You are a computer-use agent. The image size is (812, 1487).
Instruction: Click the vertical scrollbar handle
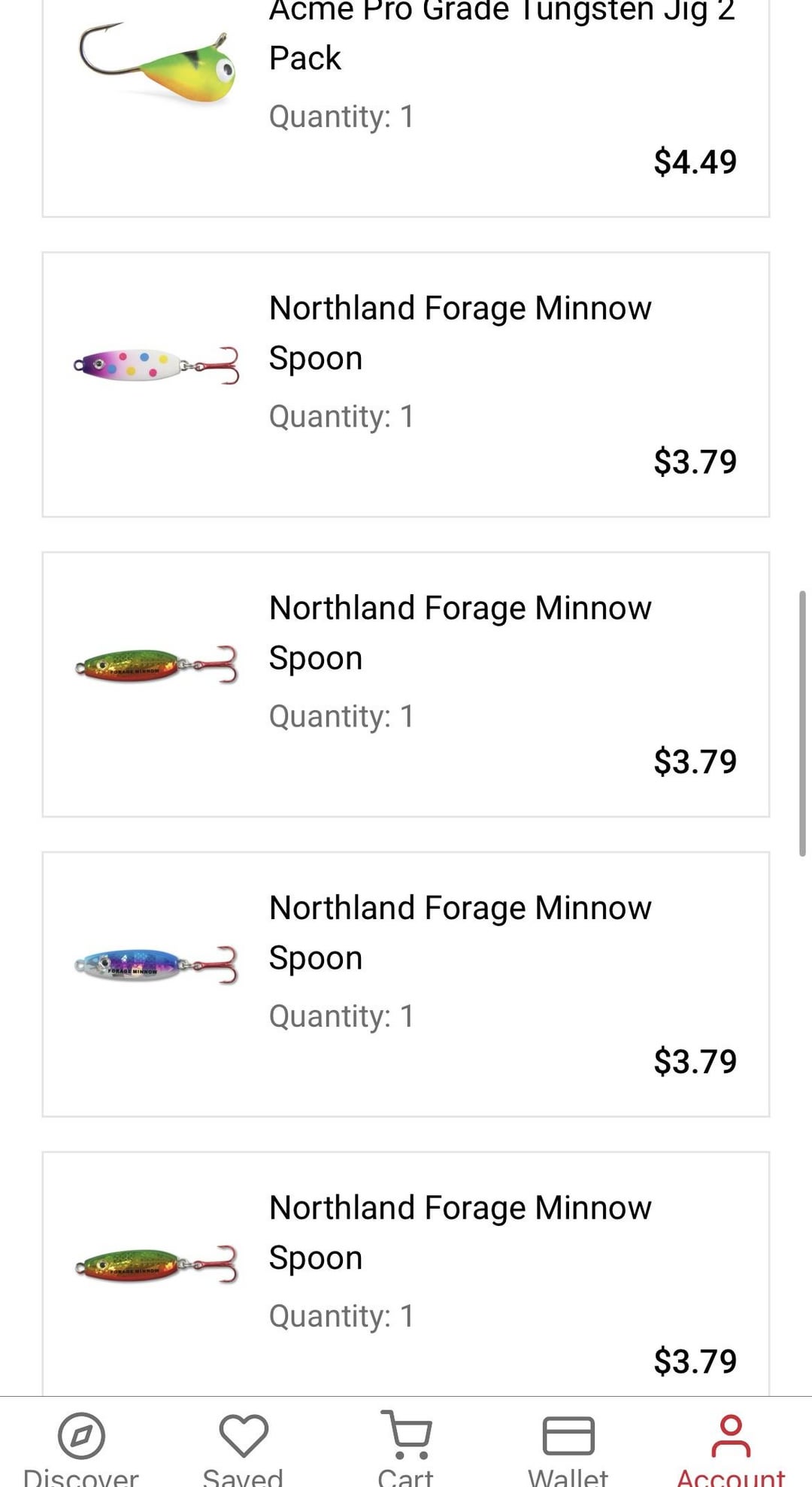tap(802, 723)
